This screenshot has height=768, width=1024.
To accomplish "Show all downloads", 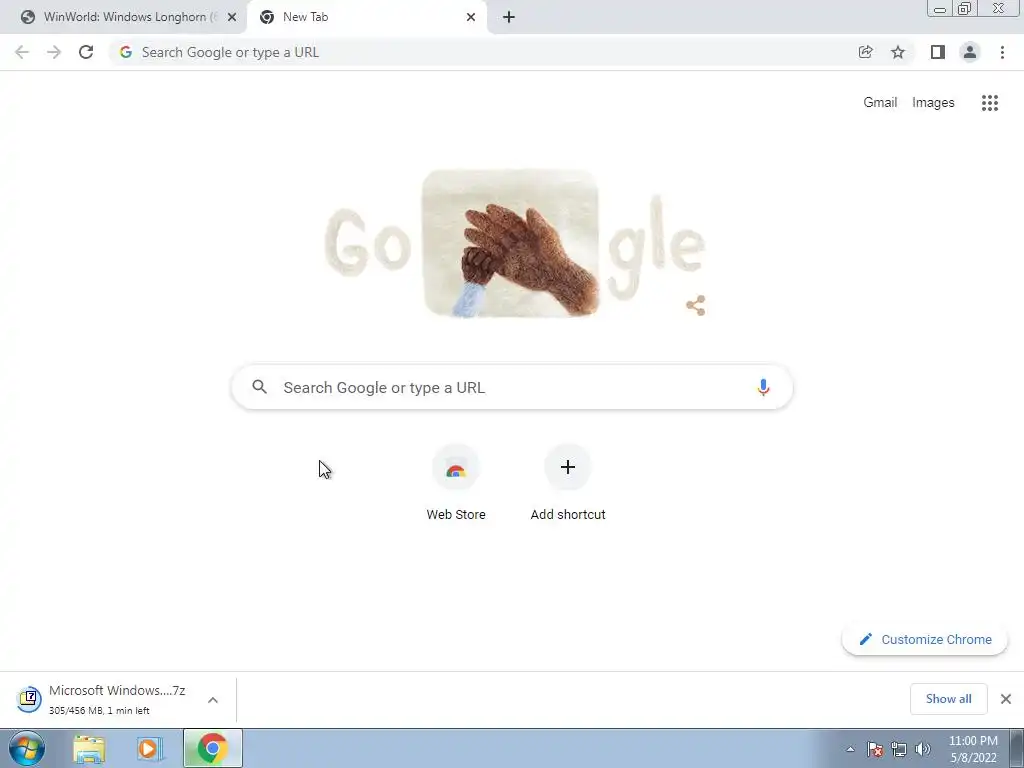I will click(948, 699).
